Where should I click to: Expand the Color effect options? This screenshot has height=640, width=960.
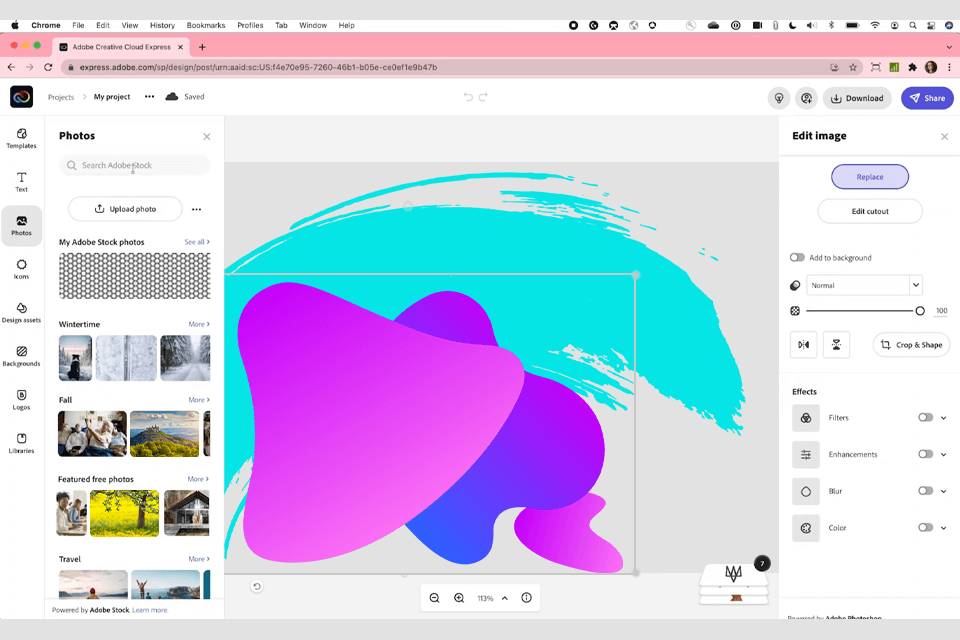pos(943,528)
